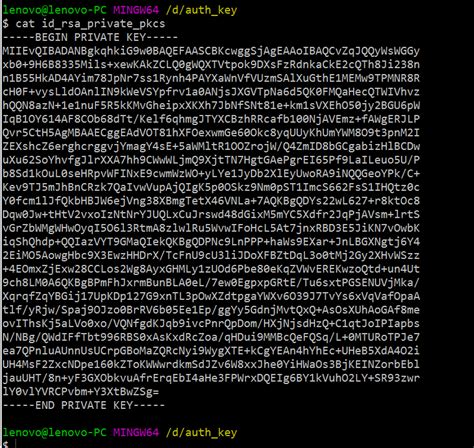Click the key line starting with xb0+9H6B
The height and width of the screenshot is (448, 474).
tap(211, 64)
